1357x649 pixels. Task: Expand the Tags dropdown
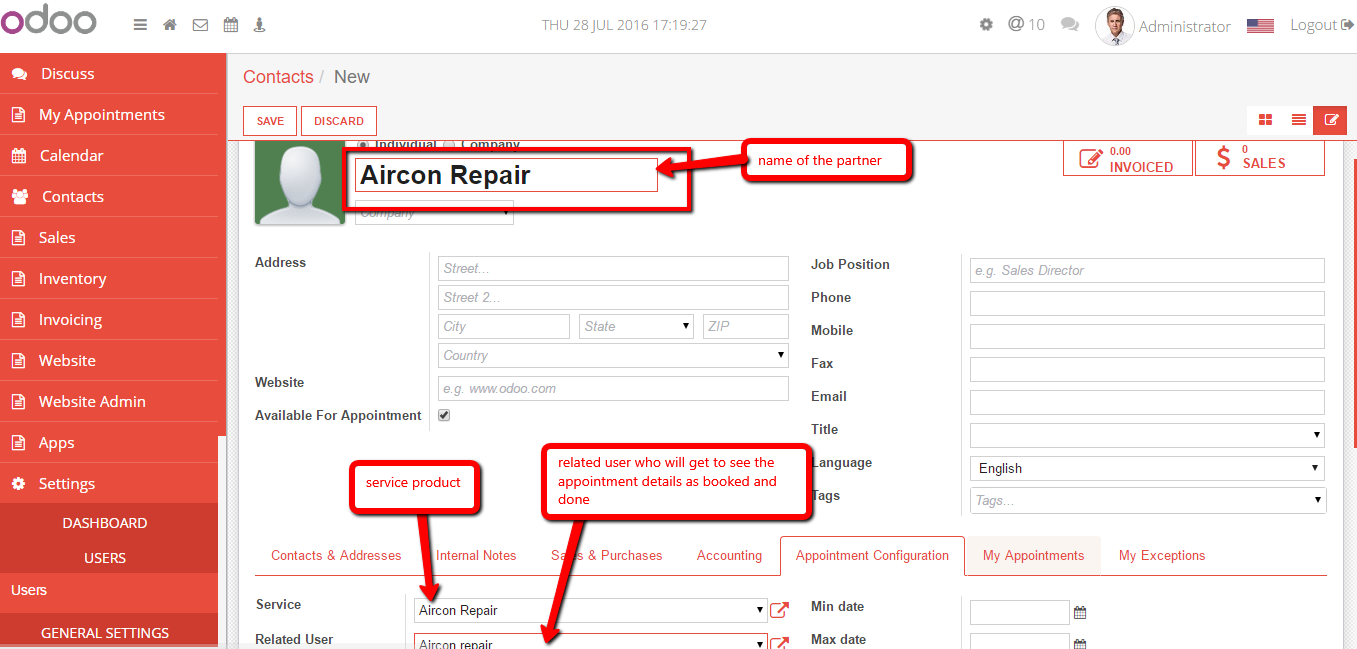point(1147,500)
